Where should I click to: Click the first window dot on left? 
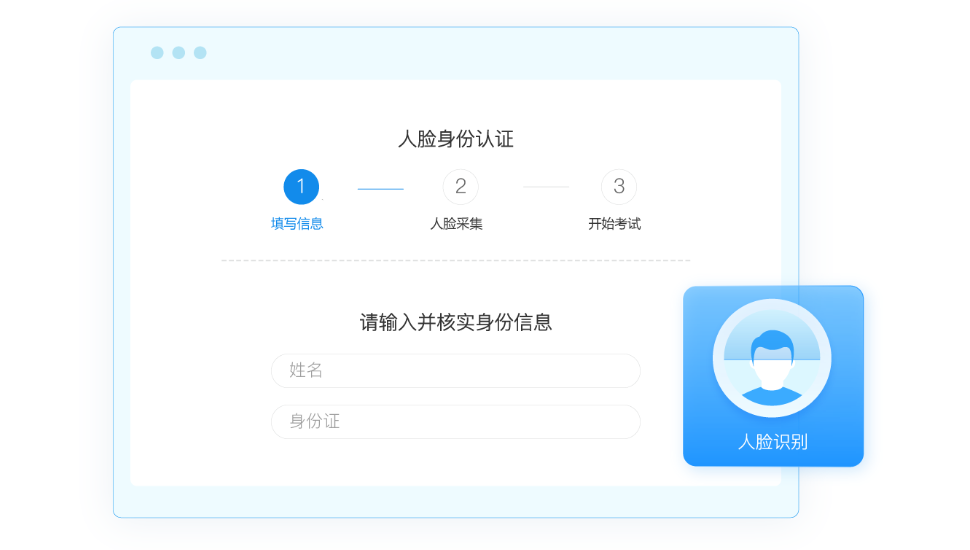[x=157, y=53]
